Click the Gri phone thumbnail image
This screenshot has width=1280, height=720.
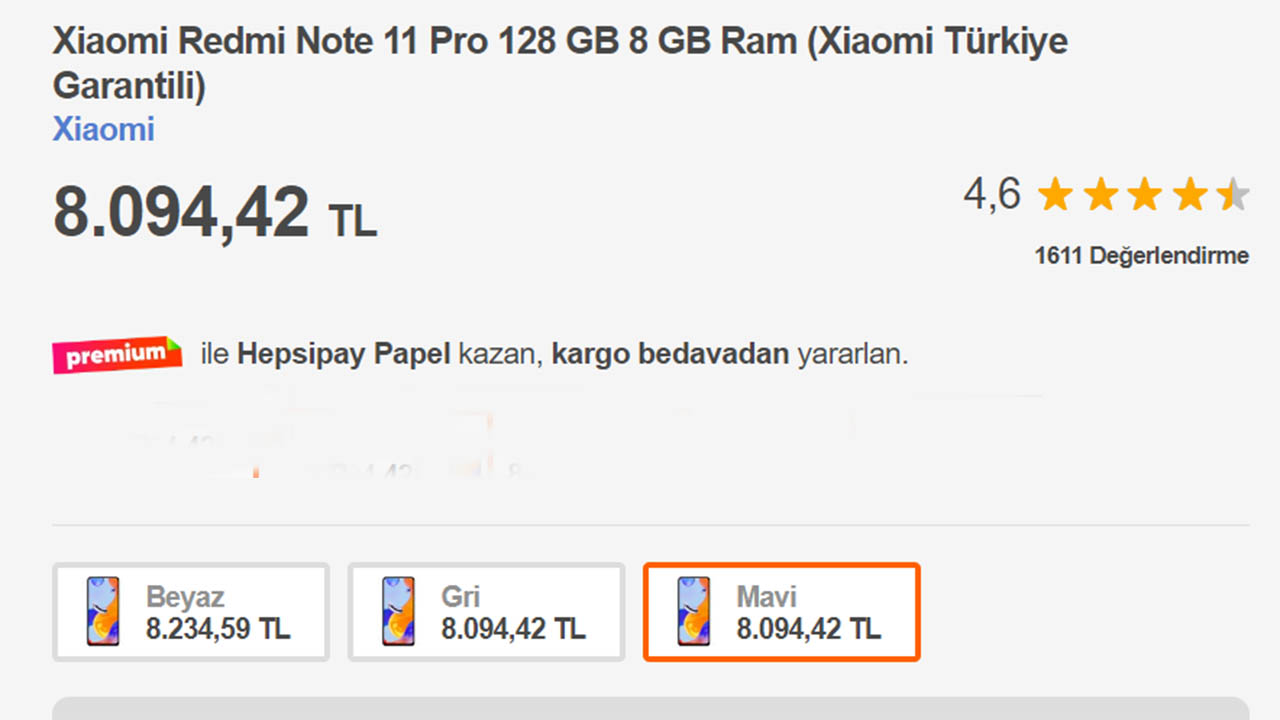point(397,611)
